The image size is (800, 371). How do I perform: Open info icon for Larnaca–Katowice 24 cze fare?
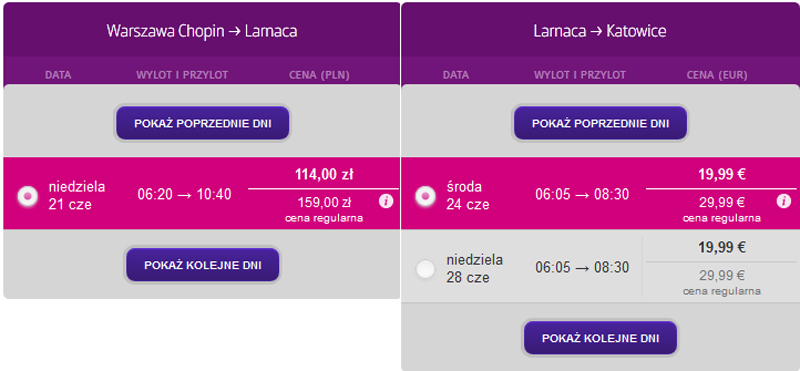pos(783,201)
